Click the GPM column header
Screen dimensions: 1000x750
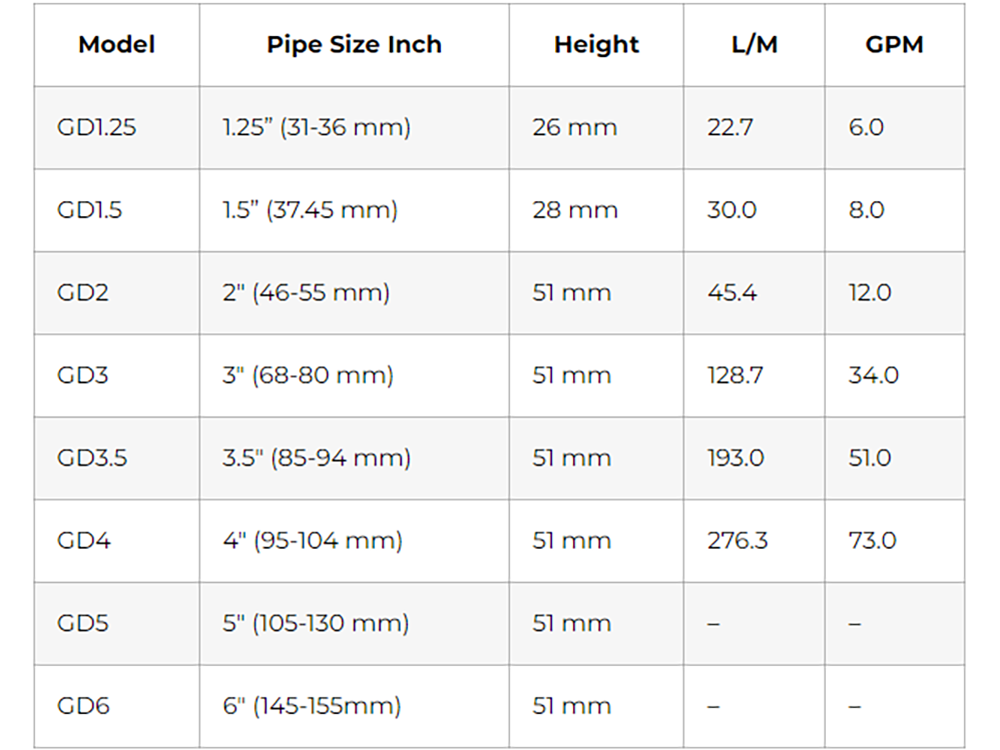(x=894, y=45)
